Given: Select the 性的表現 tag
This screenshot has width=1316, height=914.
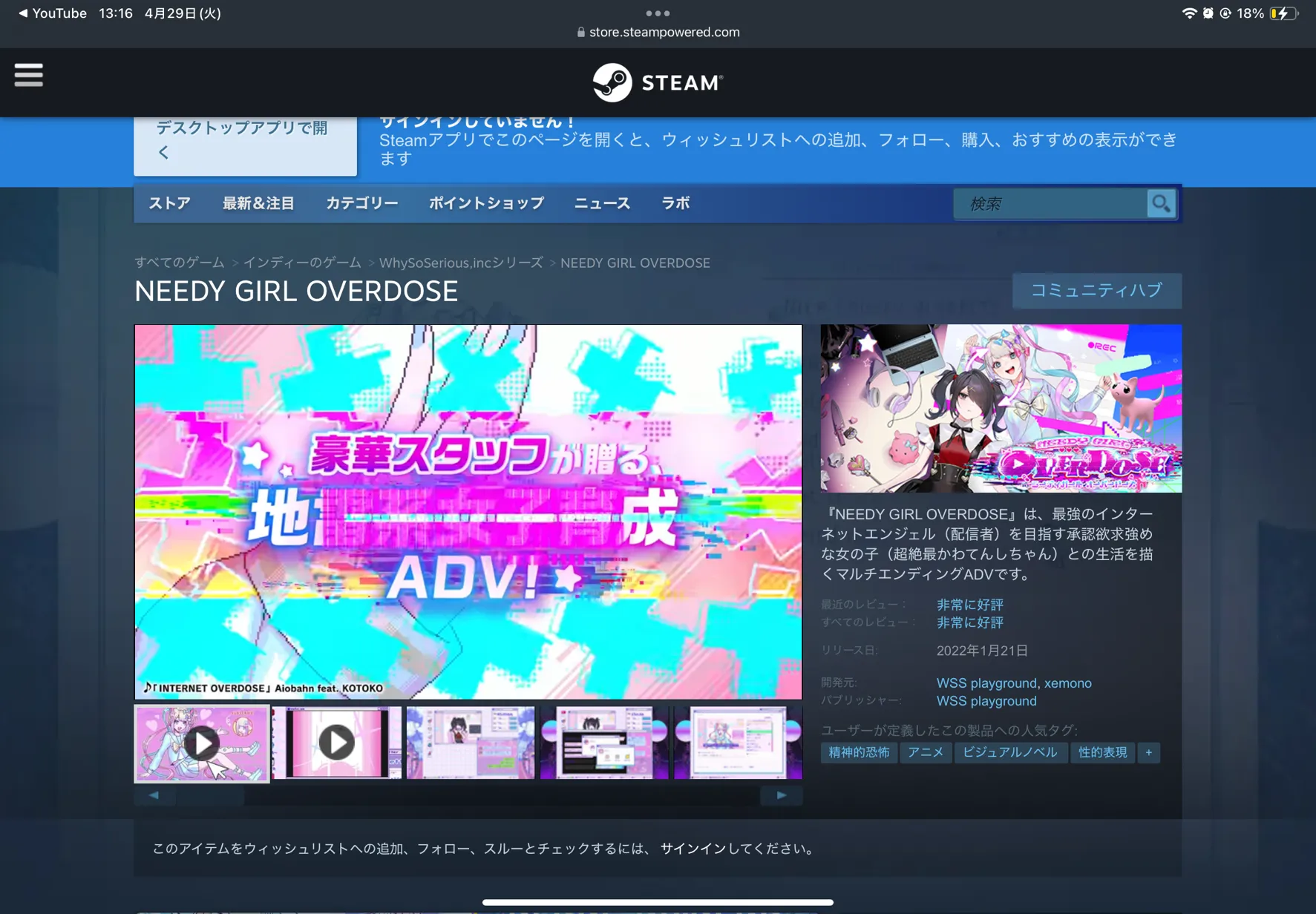Looking at the screenshot, I should (1103, 752).
